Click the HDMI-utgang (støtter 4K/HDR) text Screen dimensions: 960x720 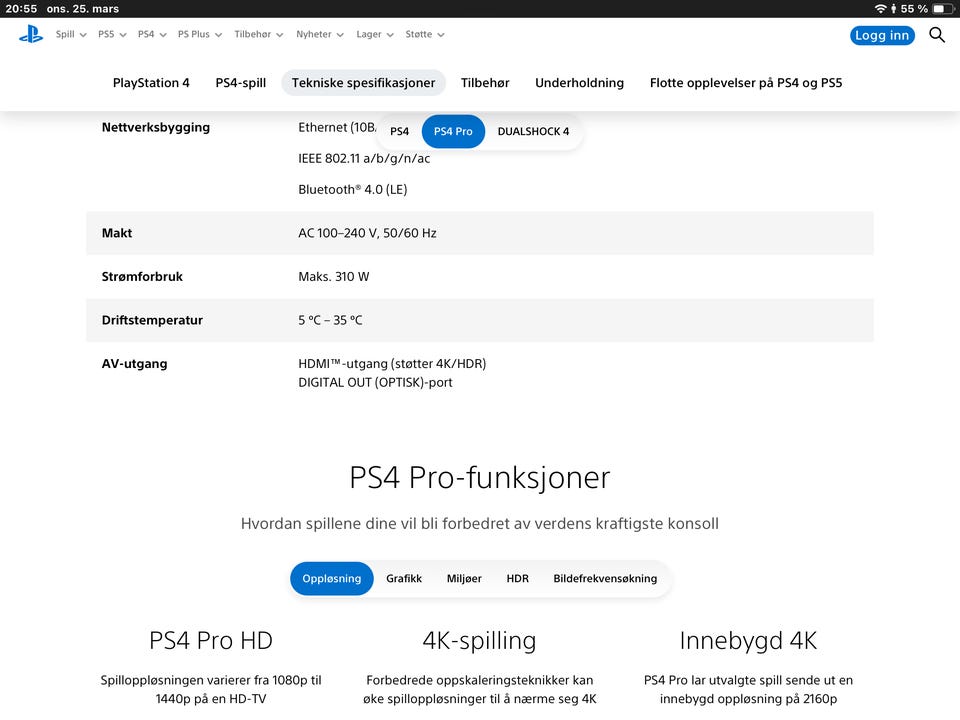[x=392, y=364]
